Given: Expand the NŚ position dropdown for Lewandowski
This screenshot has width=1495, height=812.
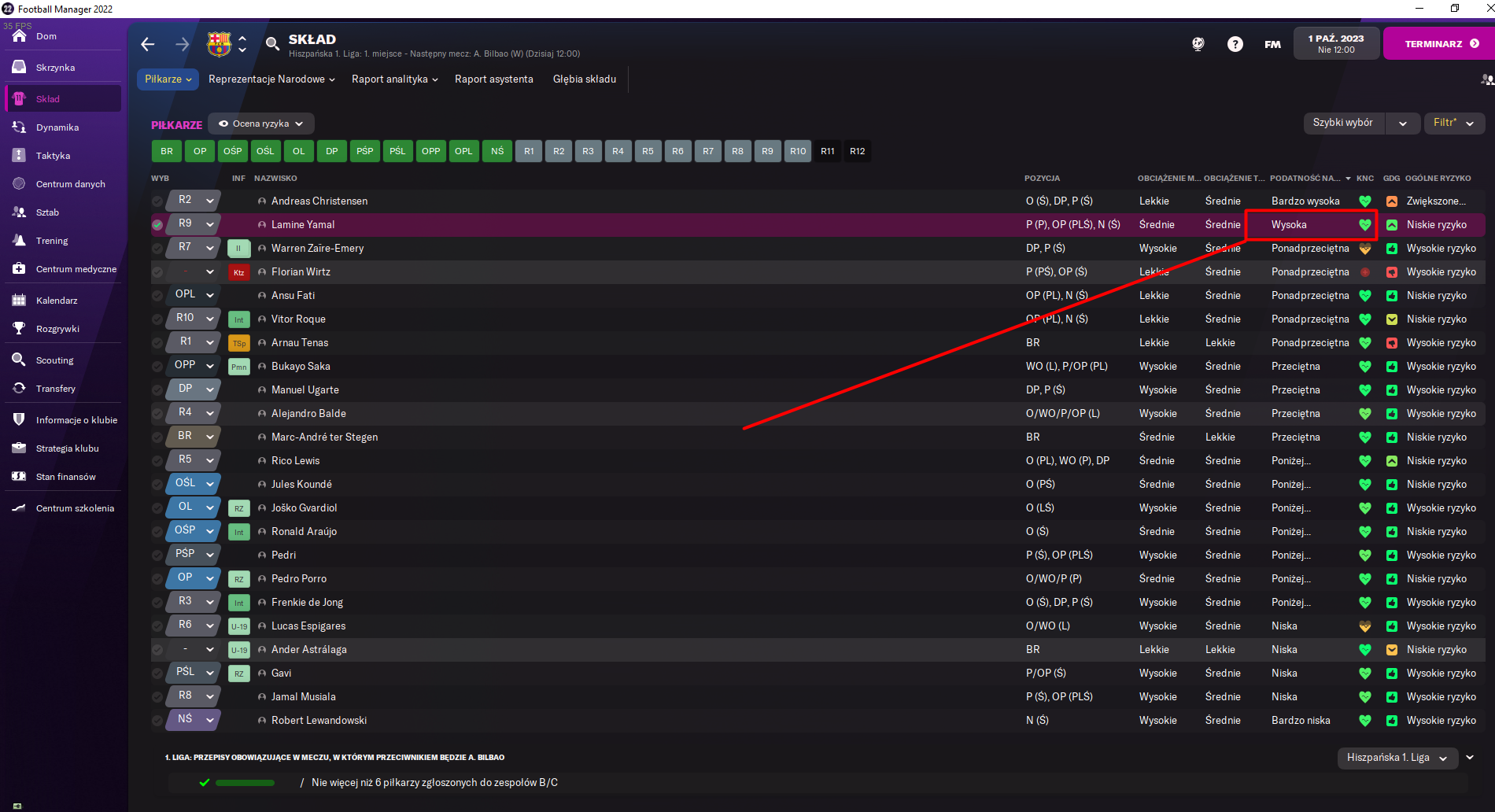Looking at the screenshot, I should (x=210, y=720).
